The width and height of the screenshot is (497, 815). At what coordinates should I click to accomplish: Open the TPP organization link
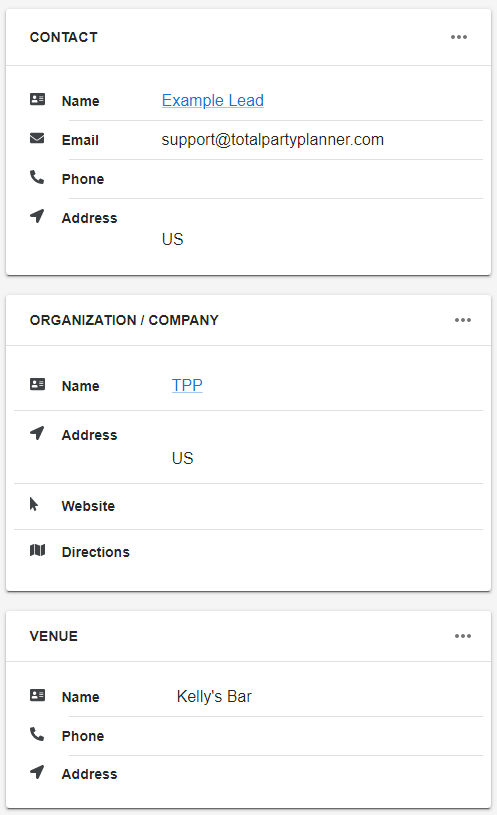187,385
